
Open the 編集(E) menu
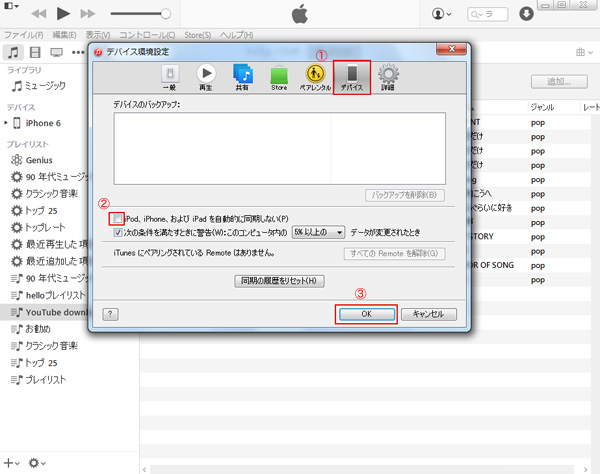[x=64, y=35]
